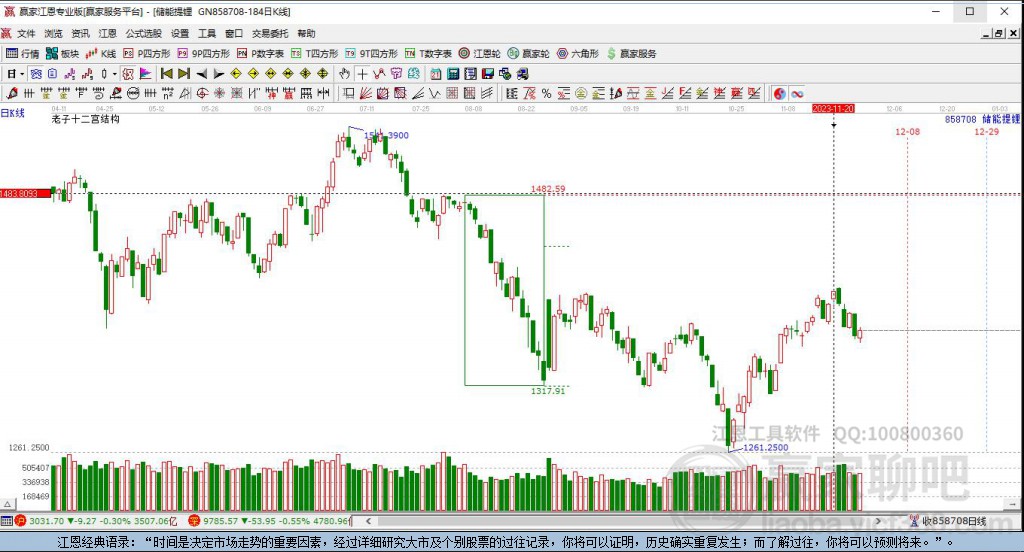Open the 公式选股 menu

[x=144, y=33]
